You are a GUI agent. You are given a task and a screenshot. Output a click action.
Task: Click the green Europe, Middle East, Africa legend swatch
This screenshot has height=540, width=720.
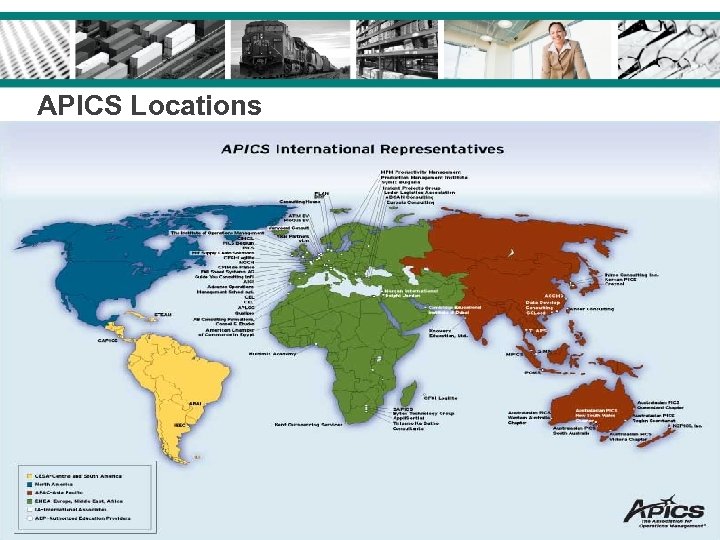click(30, 501)
